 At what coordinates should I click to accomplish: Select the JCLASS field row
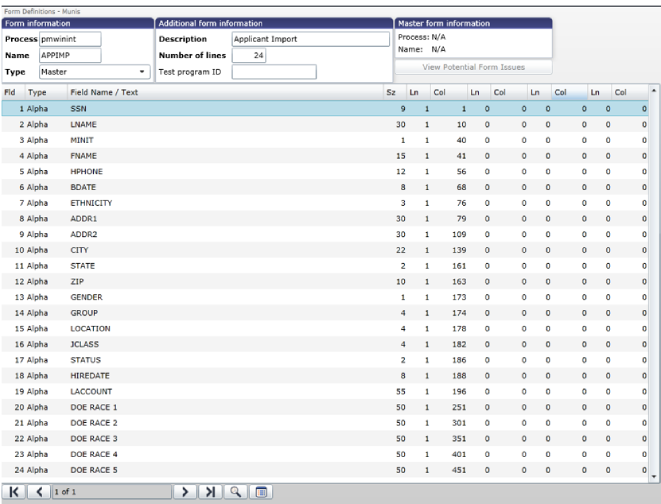325,344
